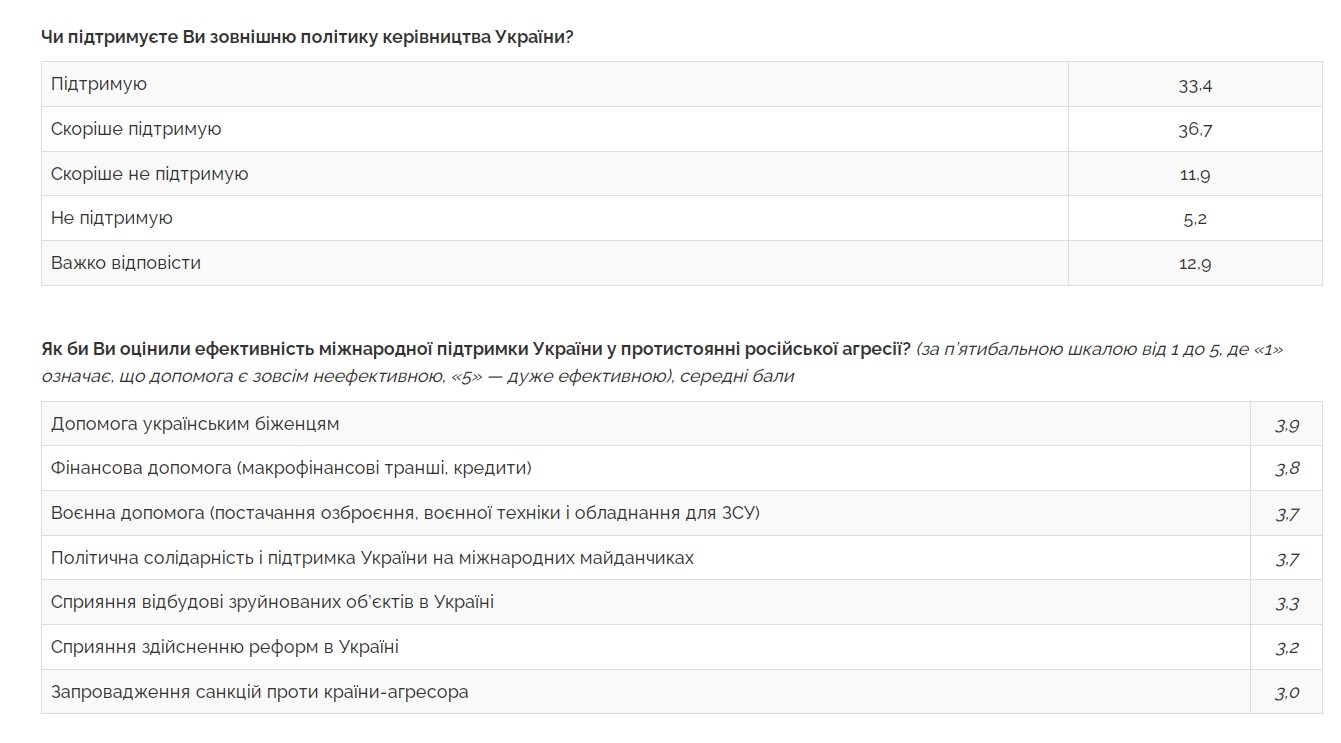Image resolution: width=1341 pixels, height=743 pixels.
Task: Select the 'Сприяння здійсненню реформ' row label
Action: click(225, 647)
